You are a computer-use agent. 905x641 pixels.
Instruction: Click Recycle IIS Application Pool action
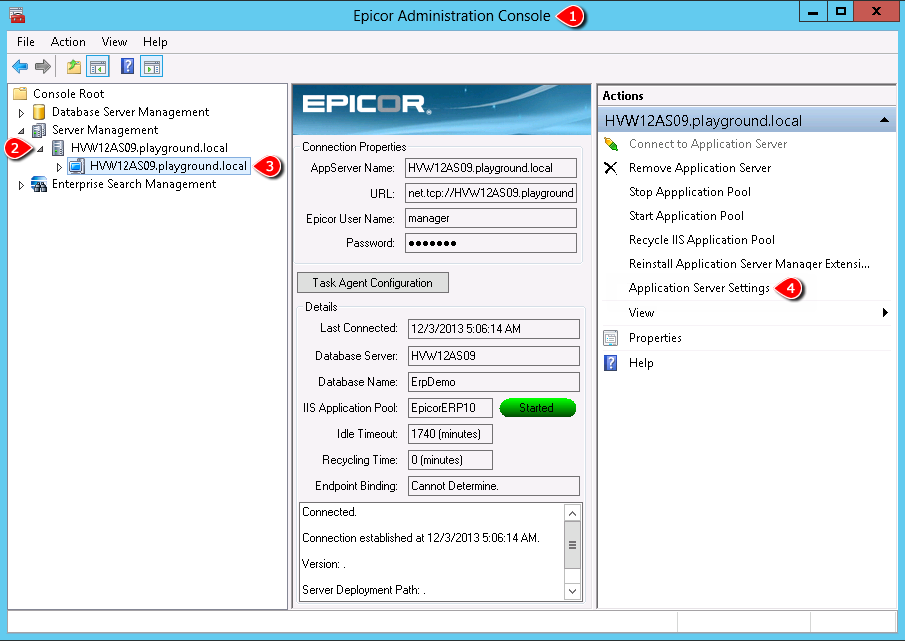tap(702, 240)
